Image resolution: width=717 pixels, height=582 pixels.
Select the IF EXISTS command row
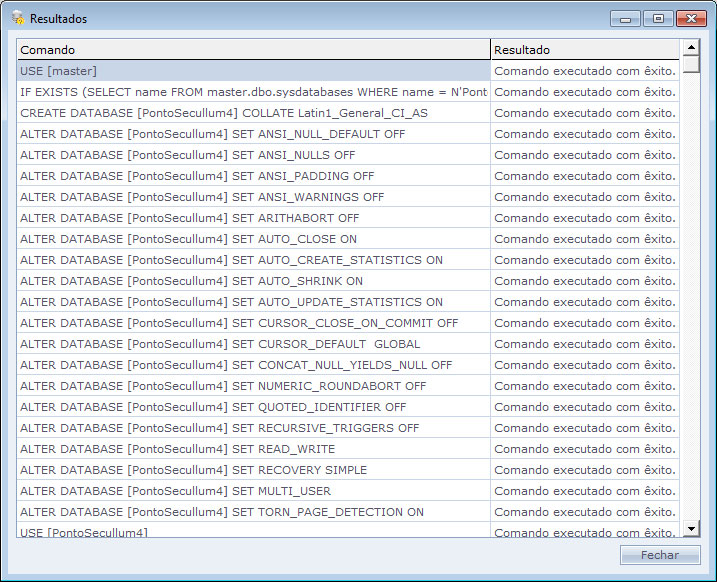pos(253,92)
